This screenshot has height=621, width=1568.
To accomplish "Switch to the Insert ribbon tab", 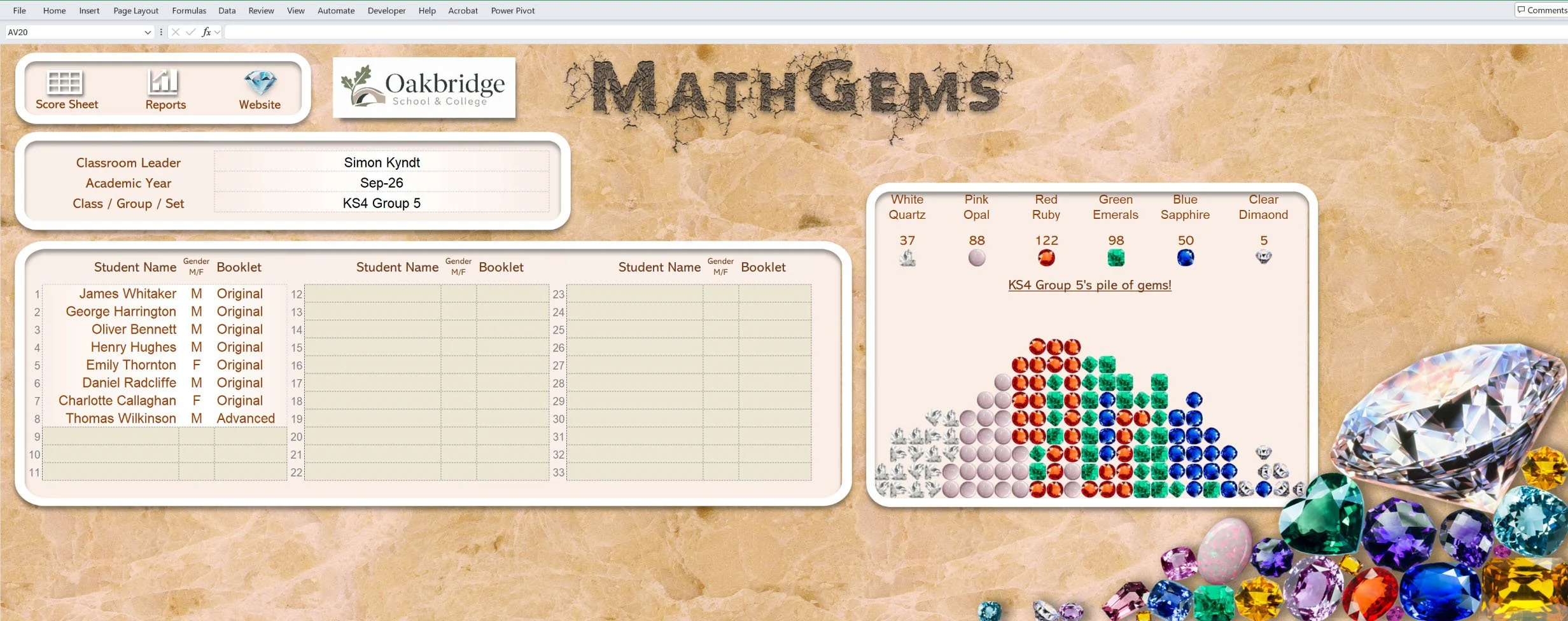I will [x=89, y=10].
